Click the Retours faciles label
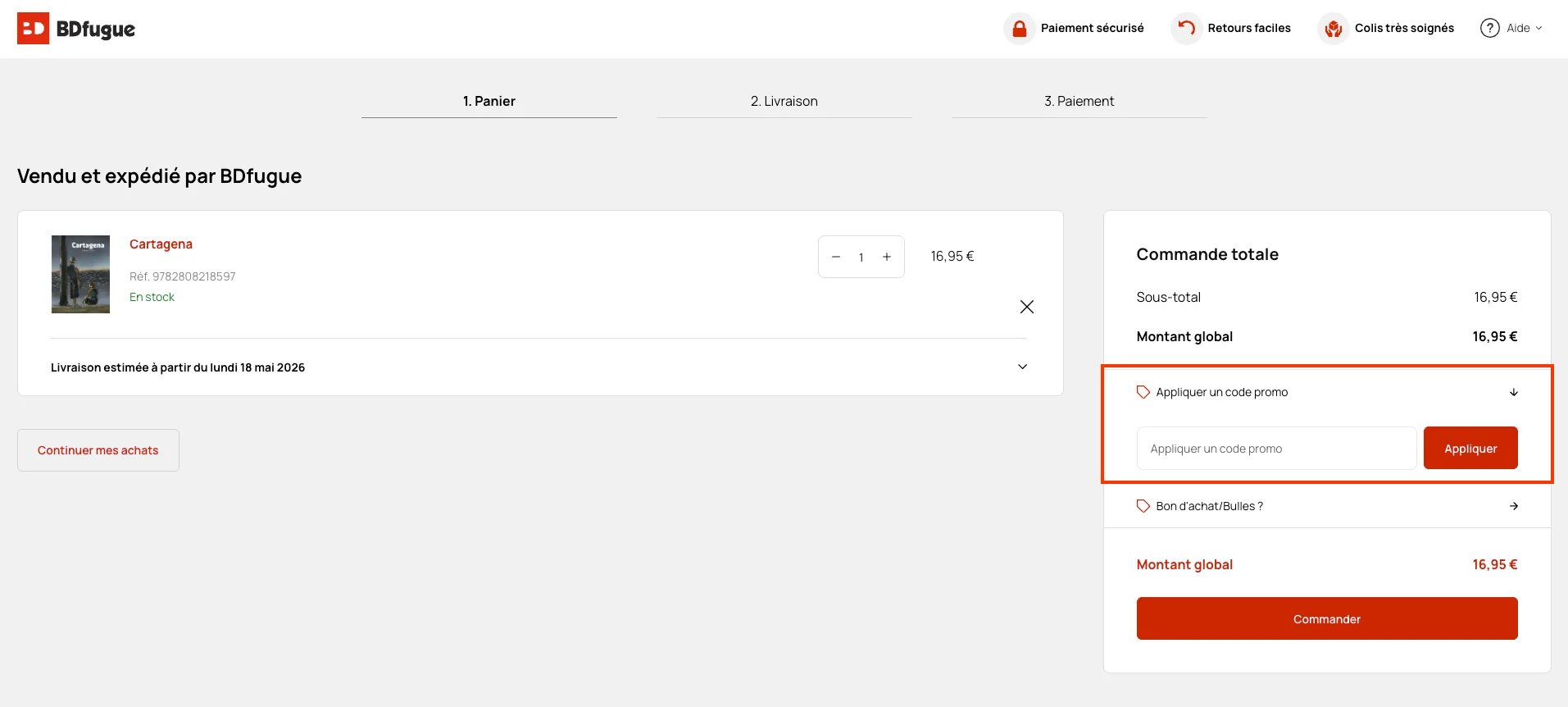1568x707 pixels. tap(1249, 28)
